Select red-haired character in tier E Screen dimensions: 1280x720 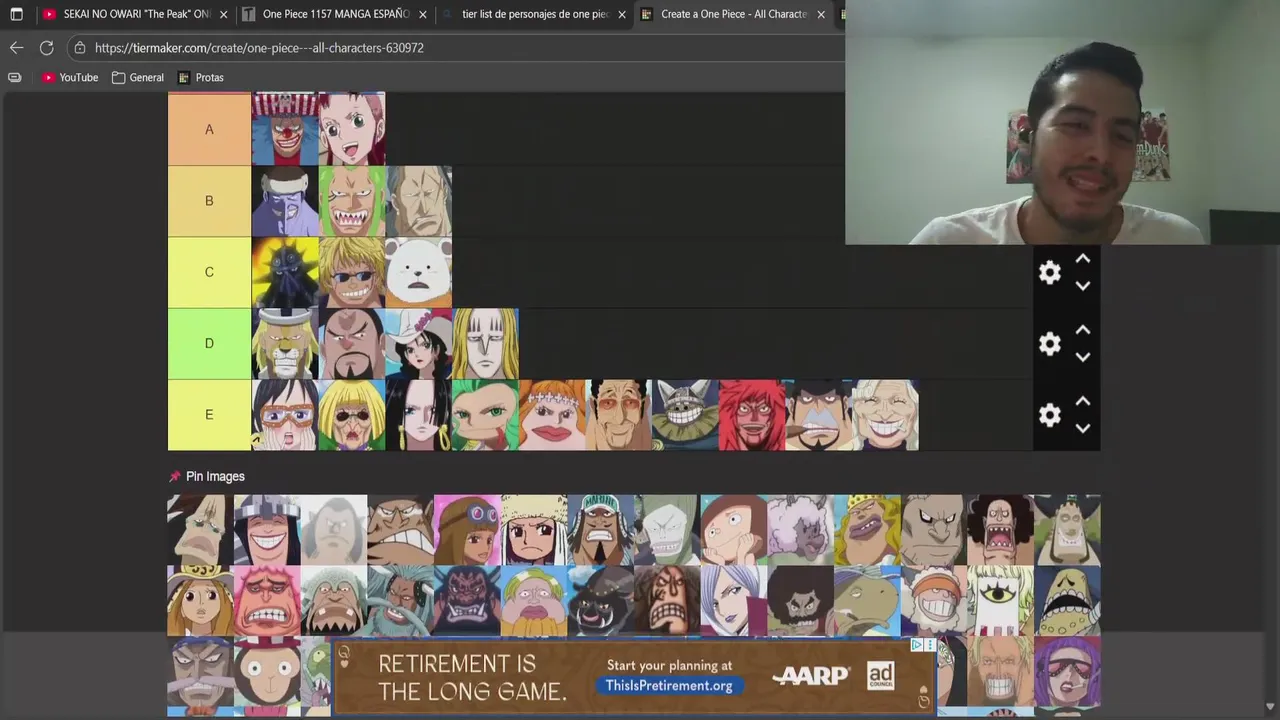752,415
